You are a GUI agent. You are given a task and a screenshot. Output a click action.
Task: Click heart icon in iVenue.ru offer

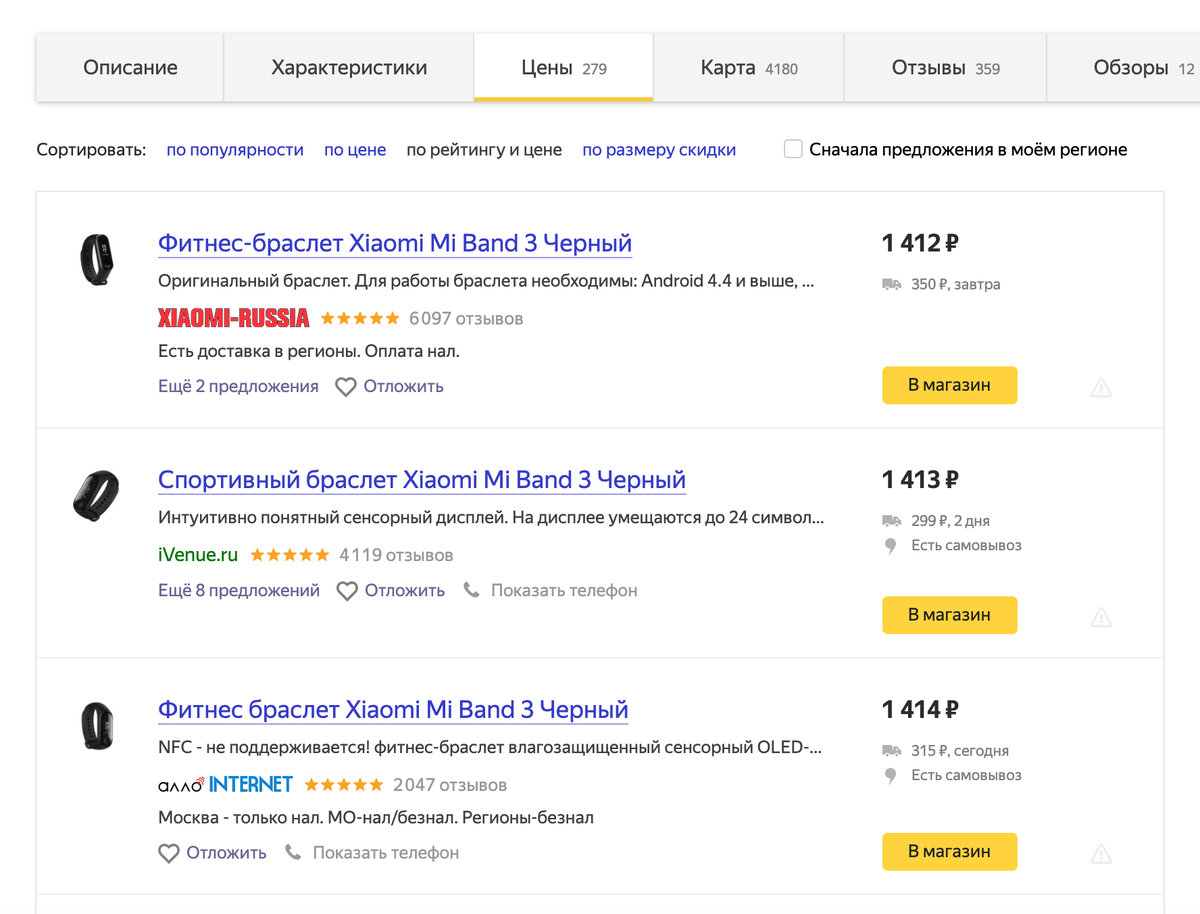pyautogui.click(x=347, y=591)
